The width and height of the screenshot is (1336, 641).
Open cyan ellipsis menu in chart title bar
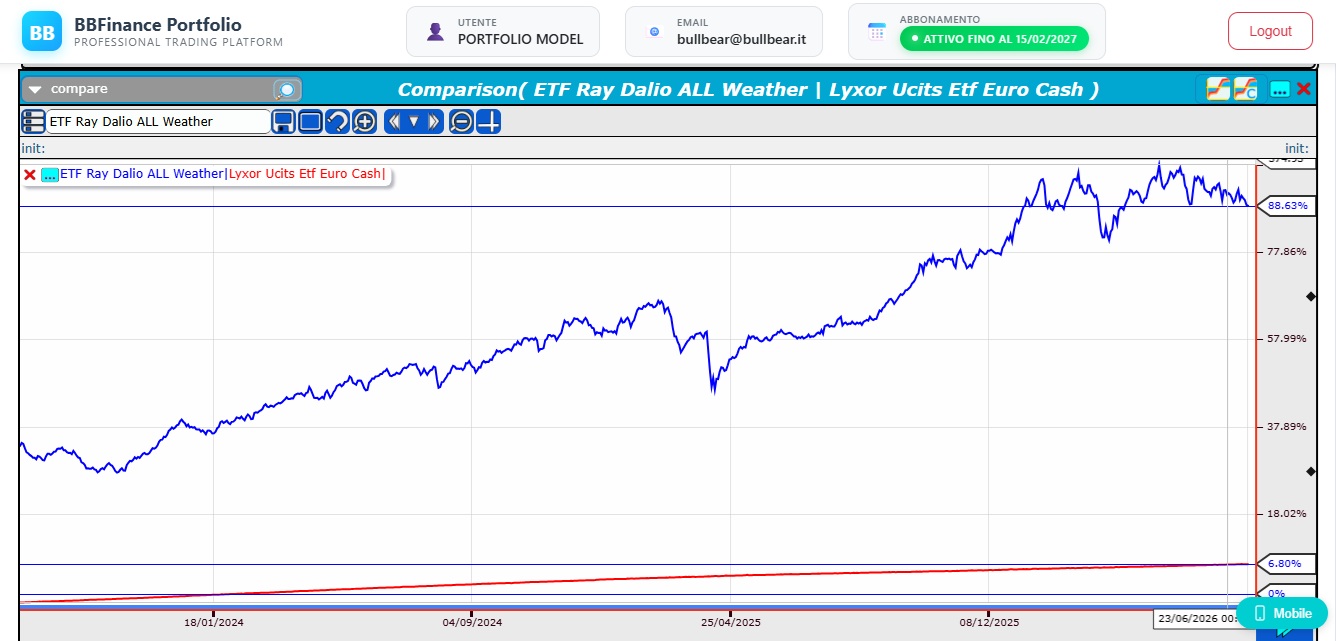coord(1280,89)
